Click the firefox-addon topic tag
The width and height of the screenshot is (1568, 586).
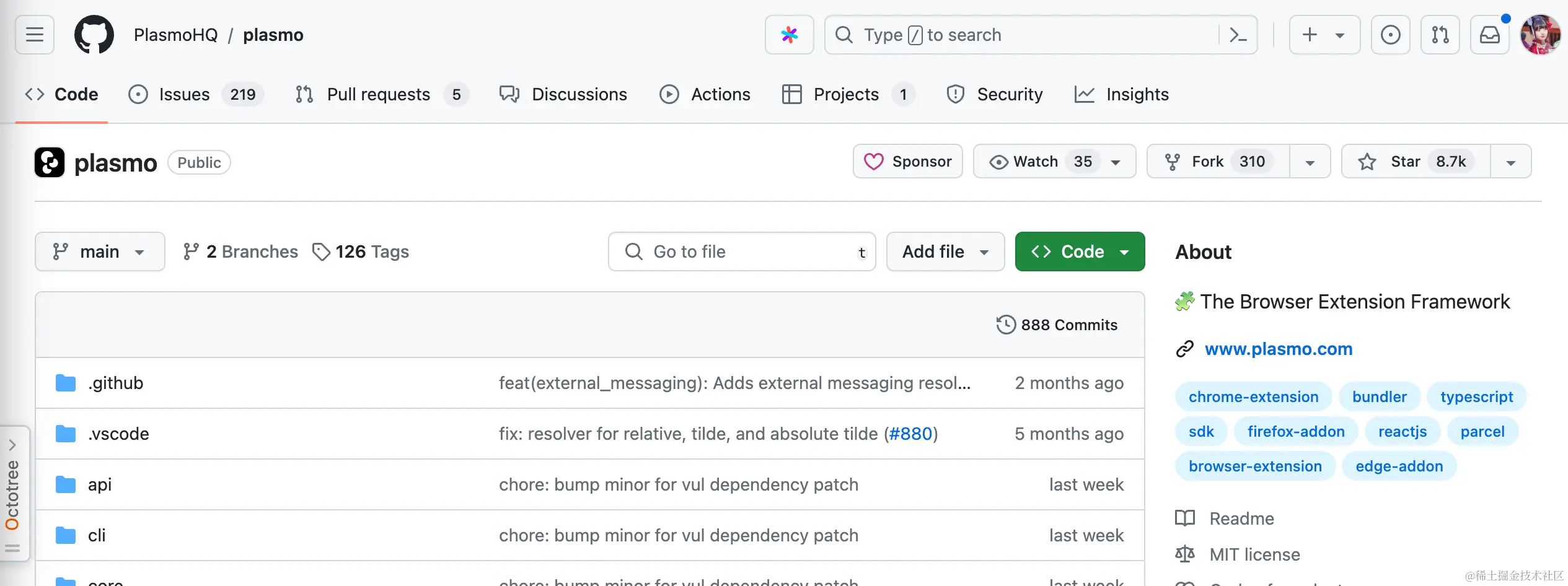tap(1296, 431)
